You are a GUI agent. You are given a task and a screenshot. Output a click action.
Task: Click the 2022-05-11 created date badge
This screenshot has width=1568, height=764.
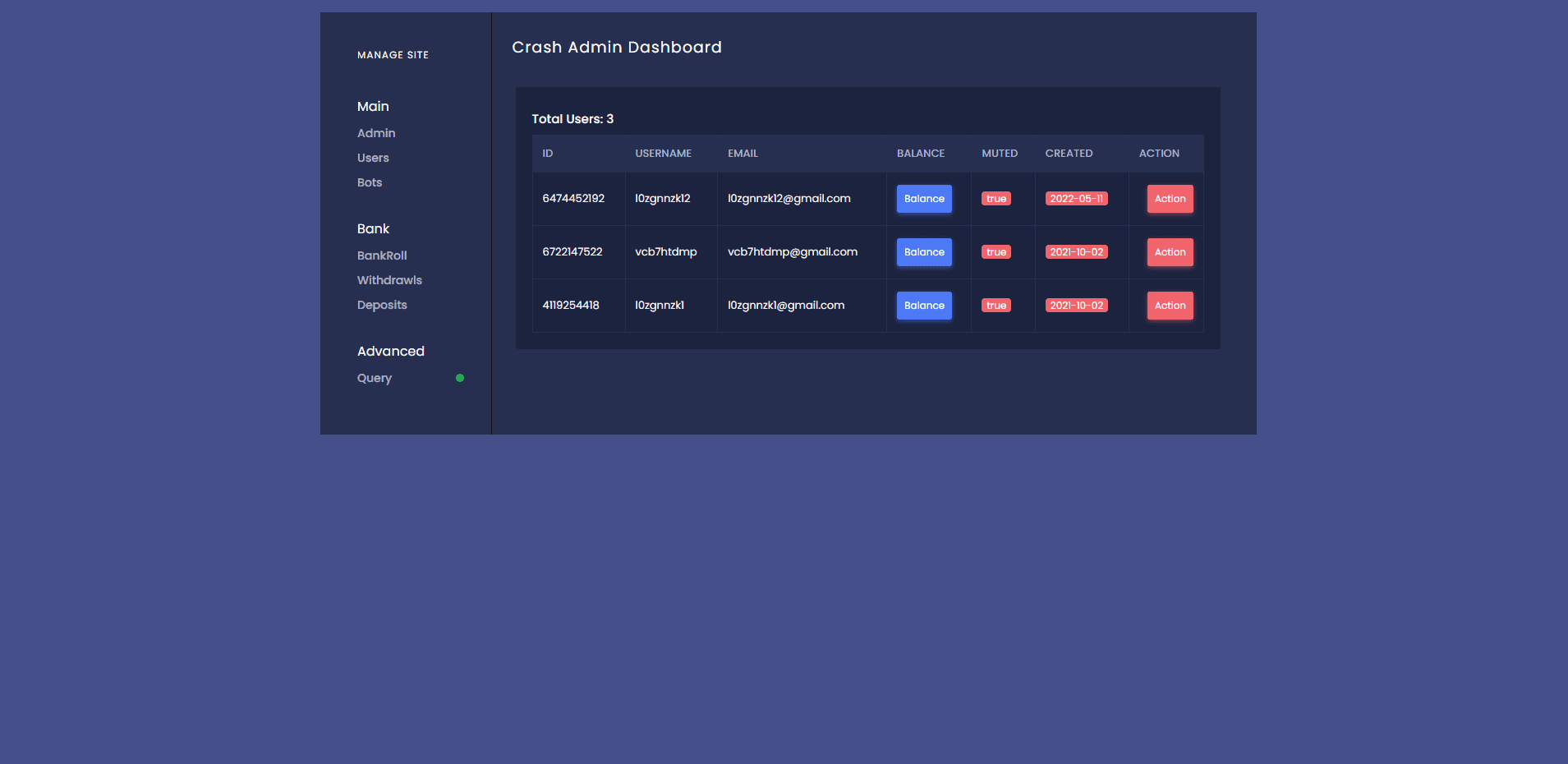pyautogui.click(x=1076, y=199)
